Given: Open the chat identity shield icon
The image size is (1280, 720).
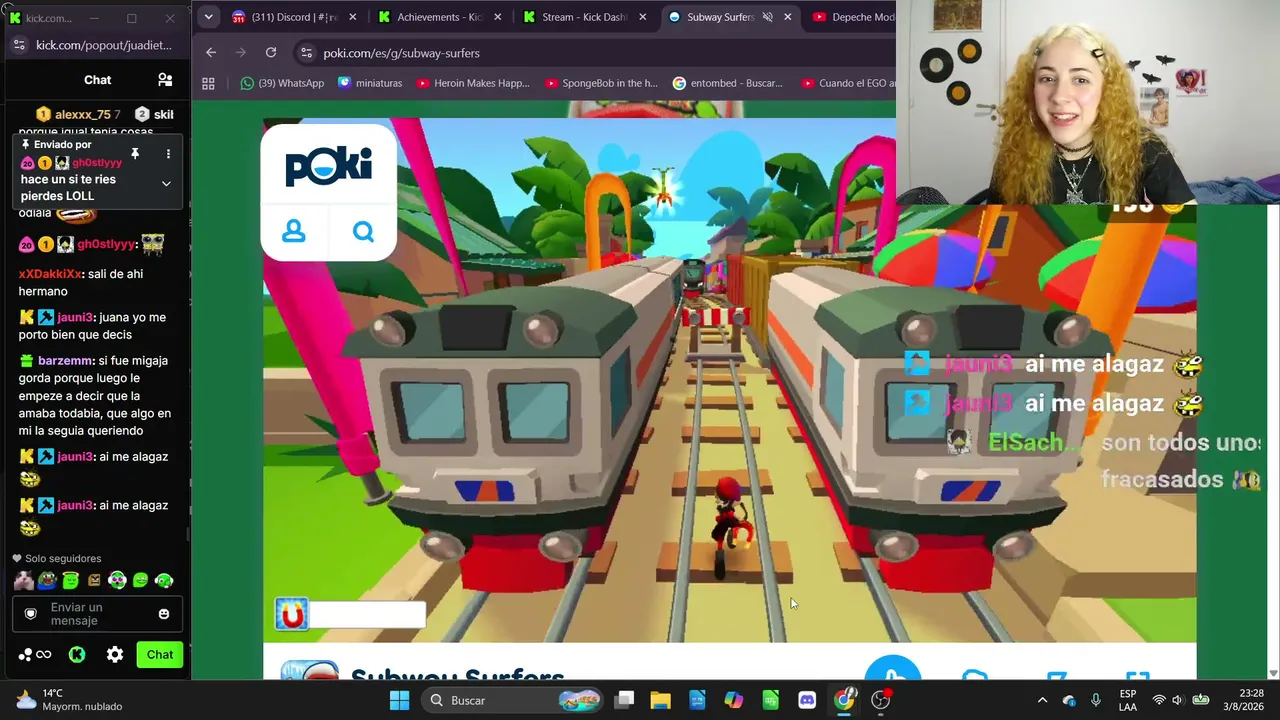Looking at the screenshot, I should pos(31,614).
